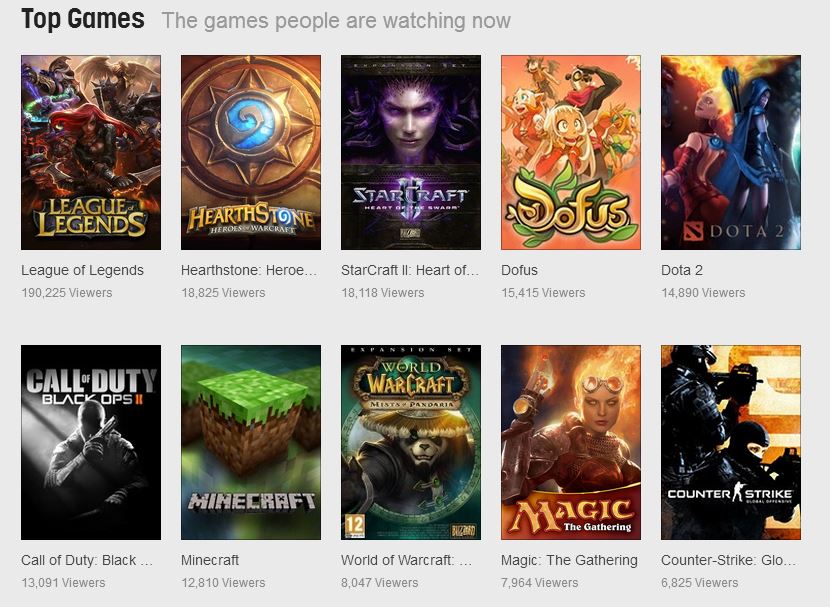830x607 pixels.
Task: Choose the Dofus game cover
Action: point(571,152)
